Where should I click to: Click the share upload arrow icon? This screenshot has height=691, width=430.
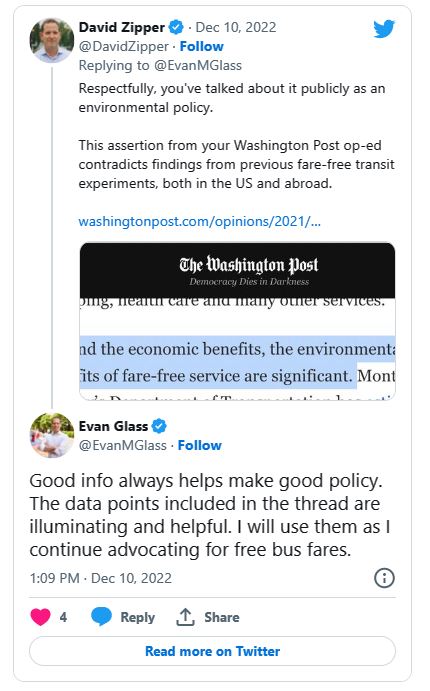185,617
